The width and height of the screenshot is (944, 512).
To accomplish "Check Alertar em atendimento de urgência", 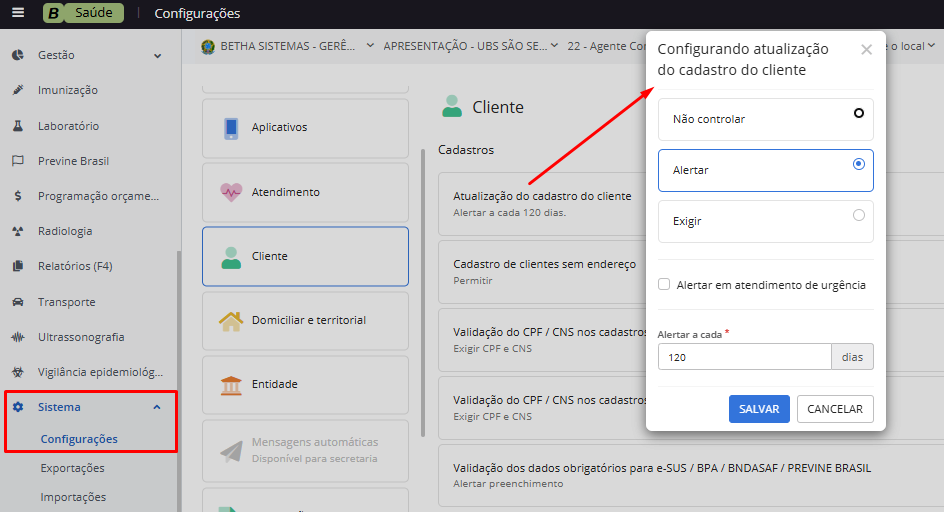I will [664, 284].
